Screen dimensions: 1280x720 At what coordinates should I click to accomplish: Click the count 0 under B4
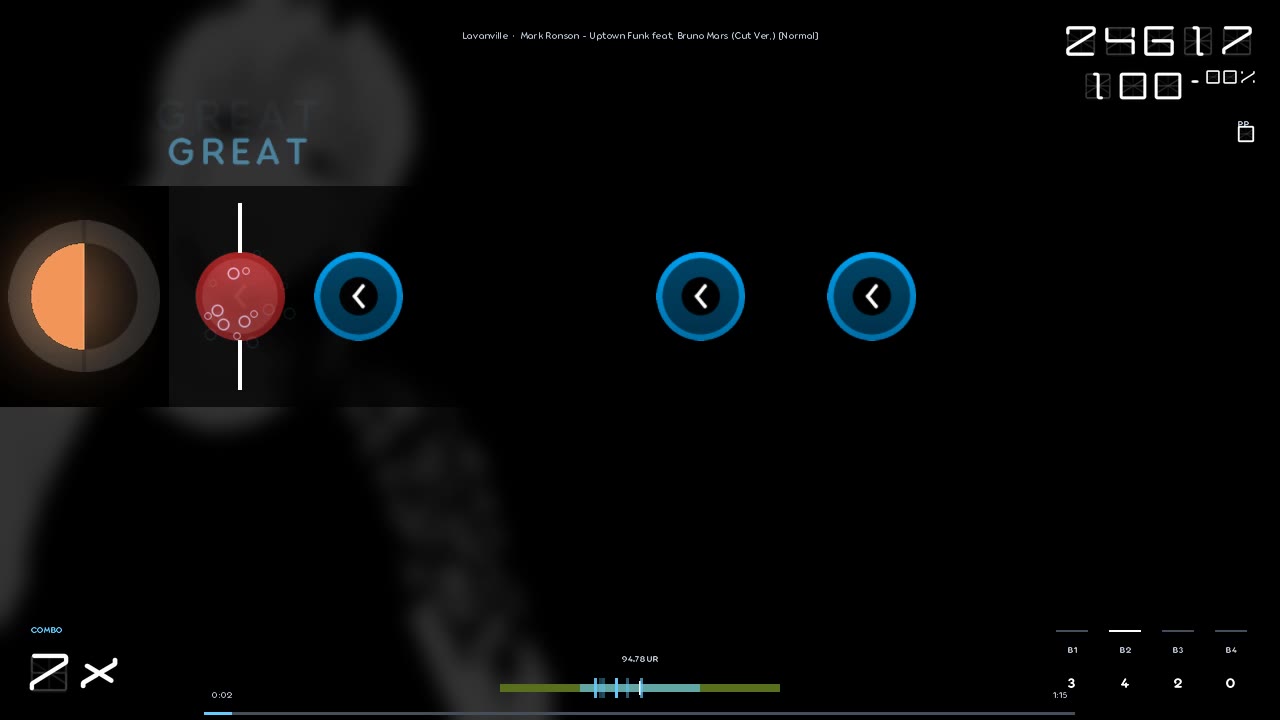point(1231,683)
